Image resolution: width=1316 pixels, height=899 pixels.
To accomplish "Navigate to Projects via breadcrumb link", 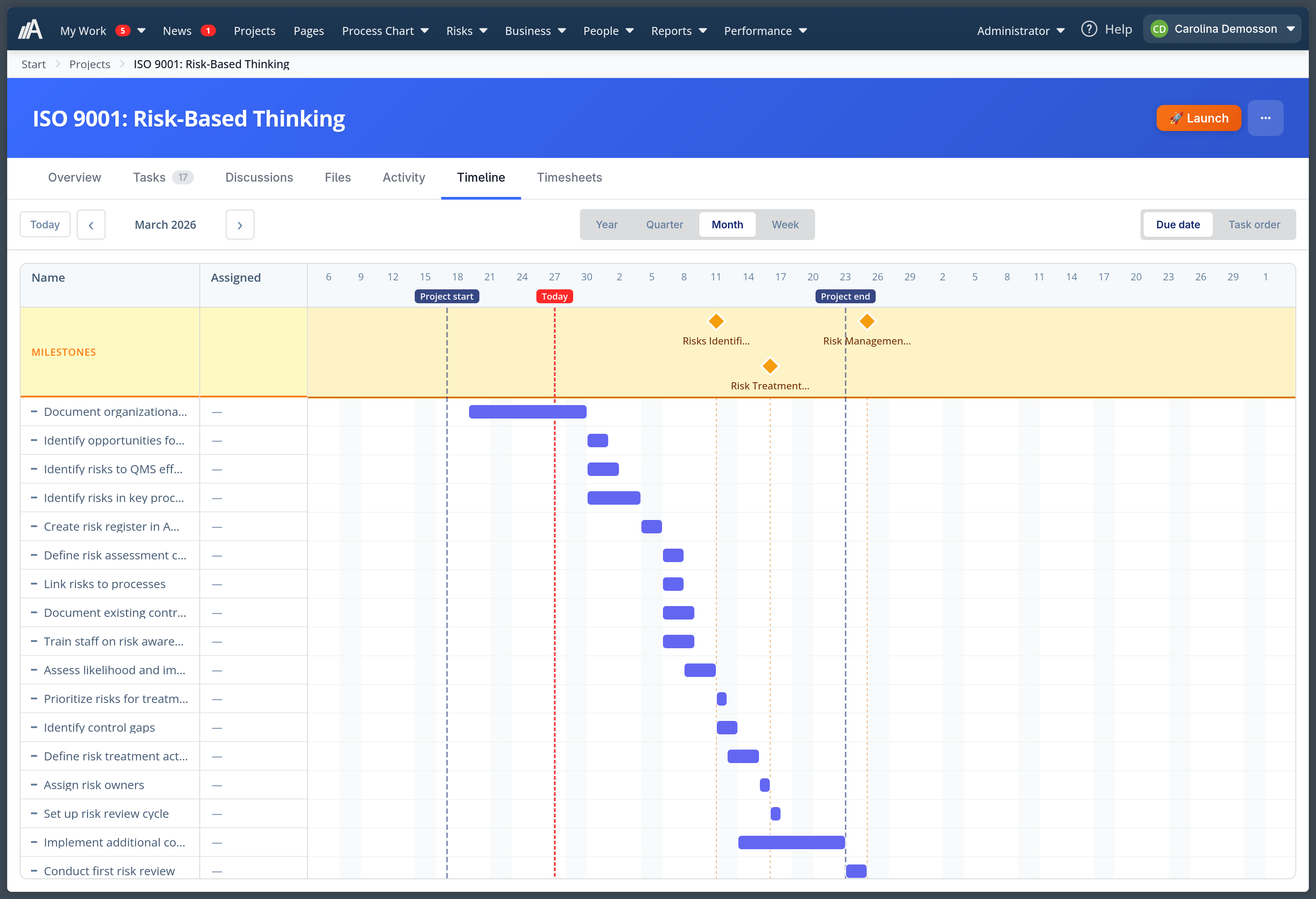I will pos(89,64).
